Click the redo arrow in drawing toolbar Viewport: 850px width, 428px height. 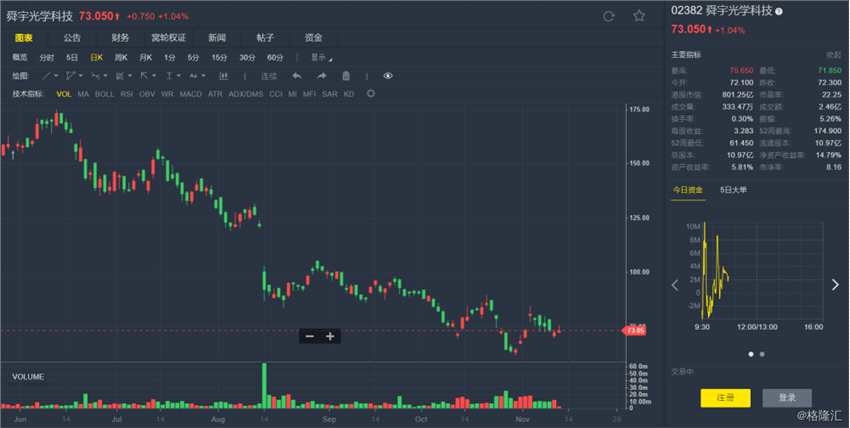coord(321,76)
